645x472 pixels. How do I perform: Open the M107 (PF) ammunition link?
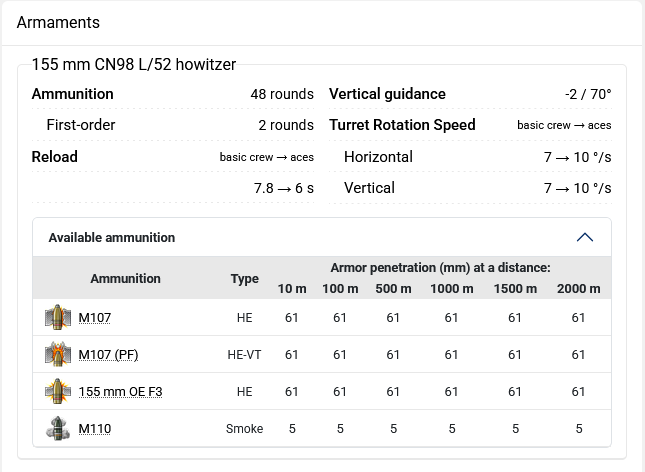pyautogui.click(x=108, y=355)
